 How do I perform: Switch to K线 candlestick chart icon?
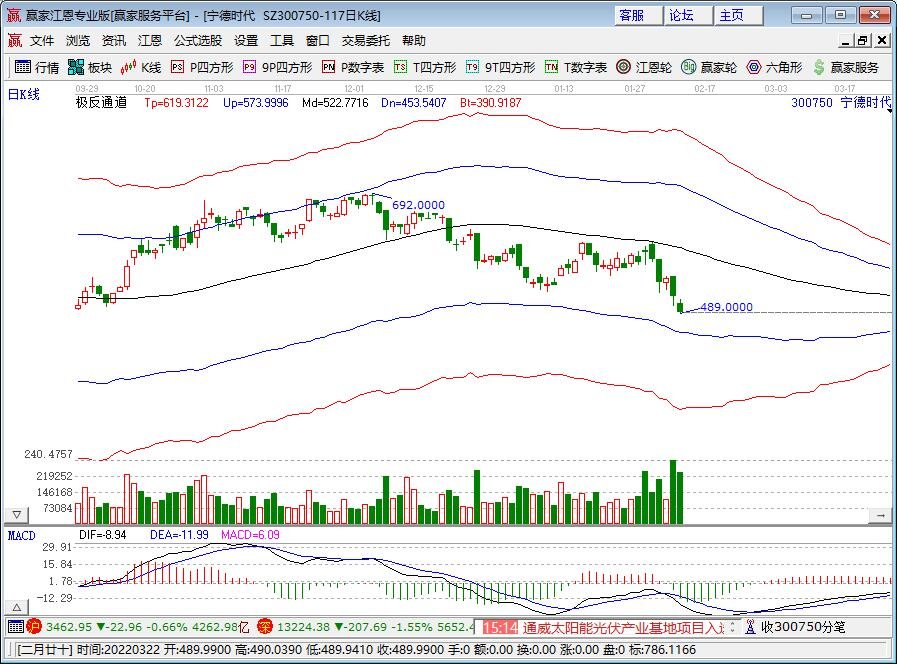point(128,67)
